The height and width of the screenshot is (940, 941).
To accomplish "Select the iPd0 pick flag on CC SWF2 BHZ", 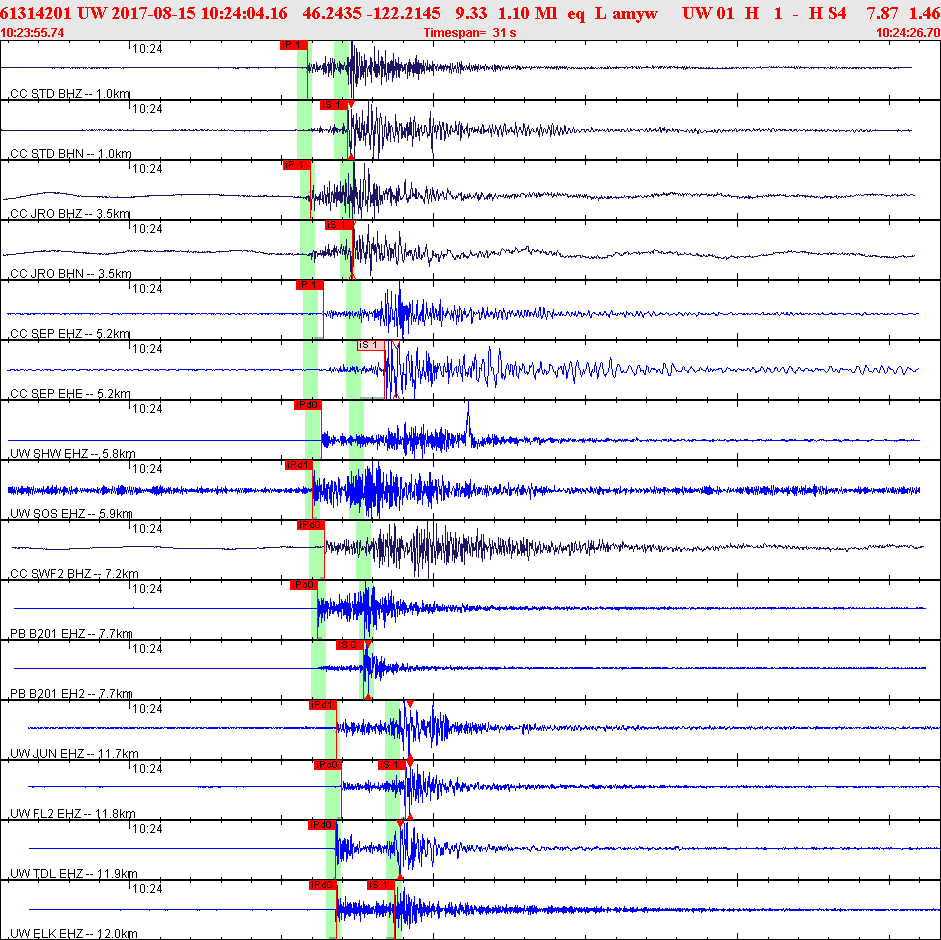I will click(x=311, y=525).
